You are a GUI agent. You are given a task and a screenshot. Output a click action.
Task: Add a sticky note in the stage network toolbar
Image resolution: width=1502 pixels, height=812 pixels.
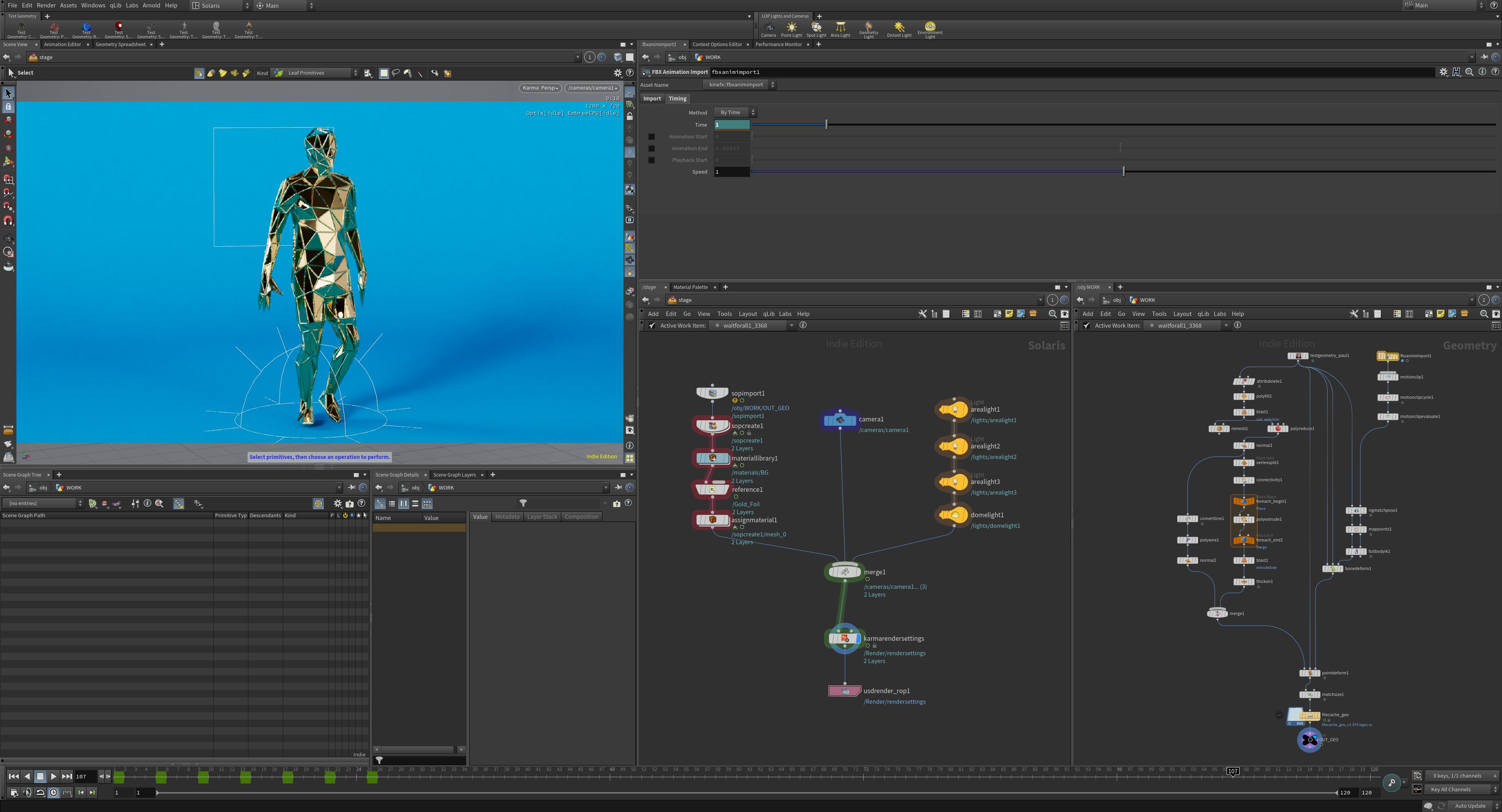[x=1009, y=314]
